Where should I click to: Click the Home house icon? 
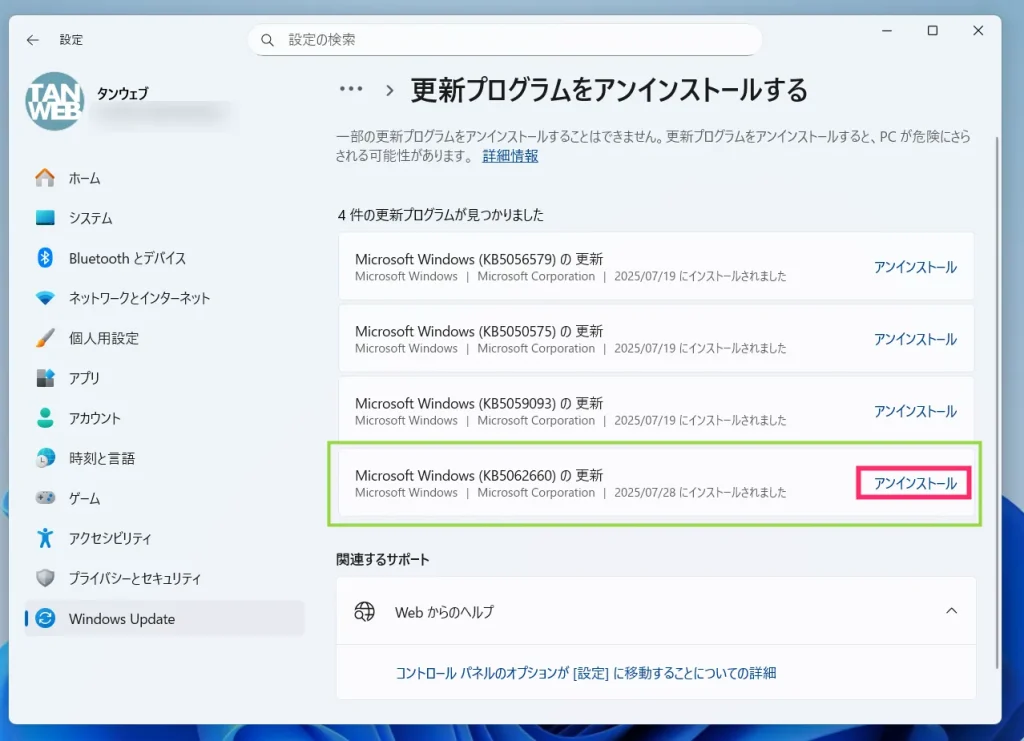[x=45, y=178]
